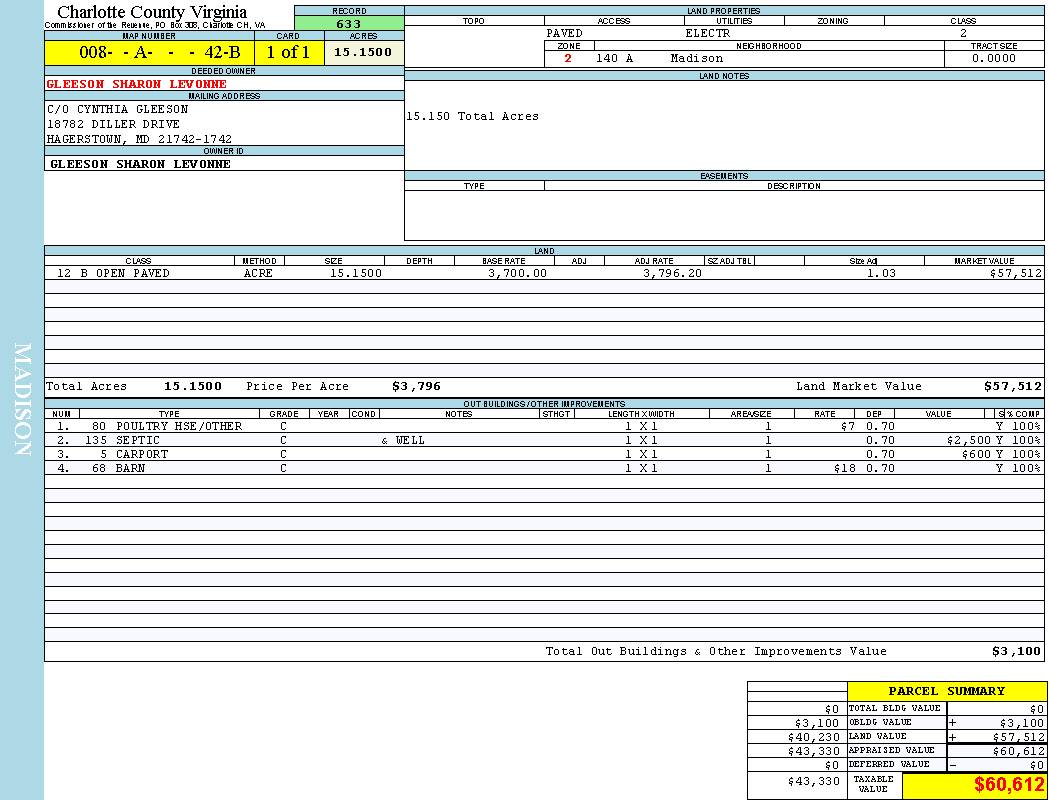Screen dimensions: 1050x800
Task: Click the Madison neighborhood value
Action: (696, 59)
